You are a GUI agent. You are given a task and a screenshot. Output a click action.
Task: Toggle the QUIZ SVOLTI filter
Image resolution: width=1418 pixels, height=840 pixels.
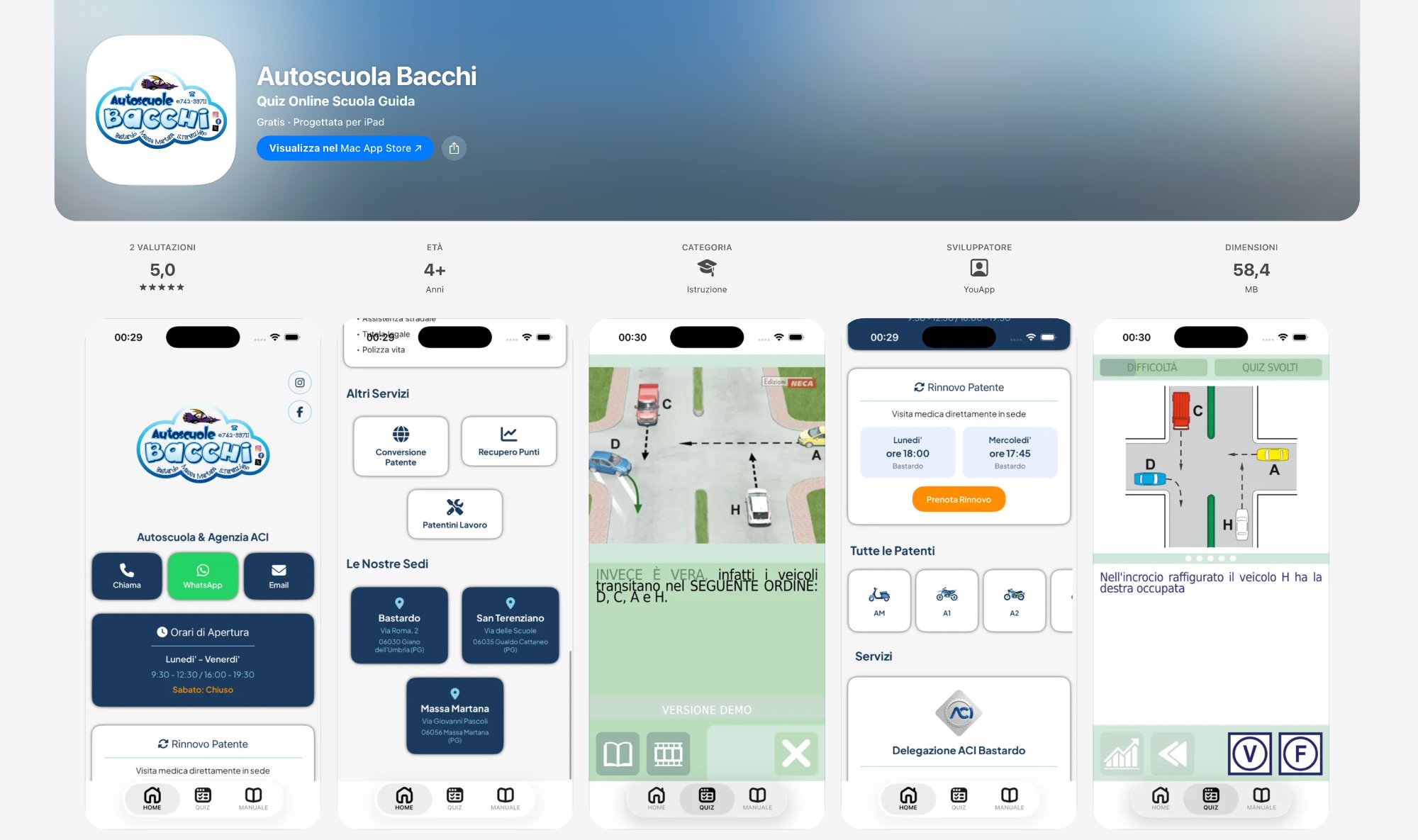1269,367
